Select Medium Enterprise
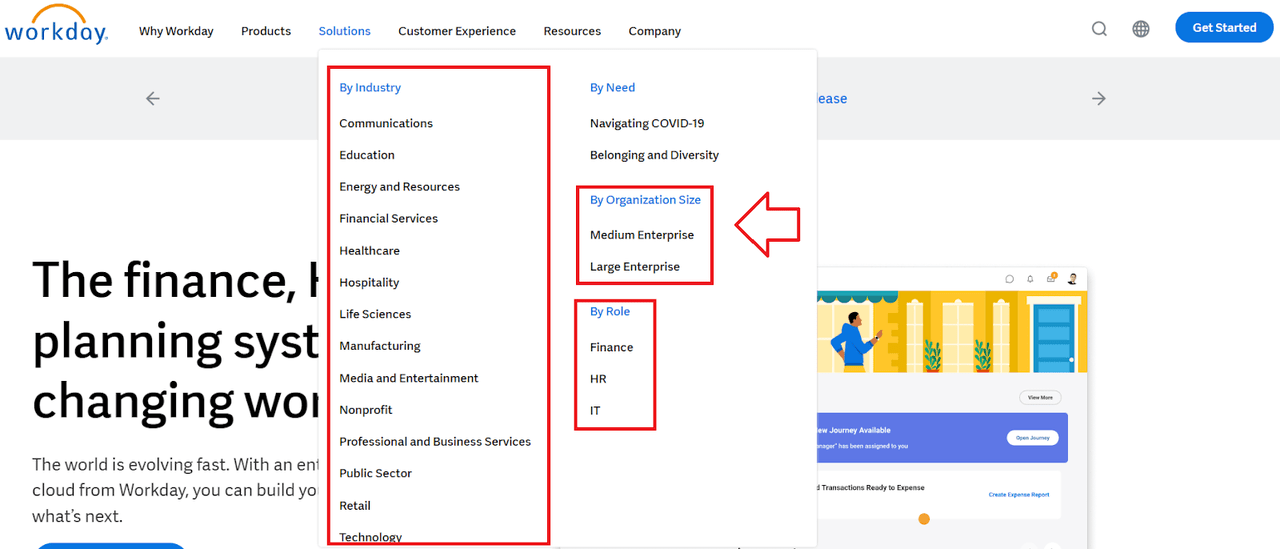The width and height of the screenshot is (1280, 549). click(x=642, y=235)
